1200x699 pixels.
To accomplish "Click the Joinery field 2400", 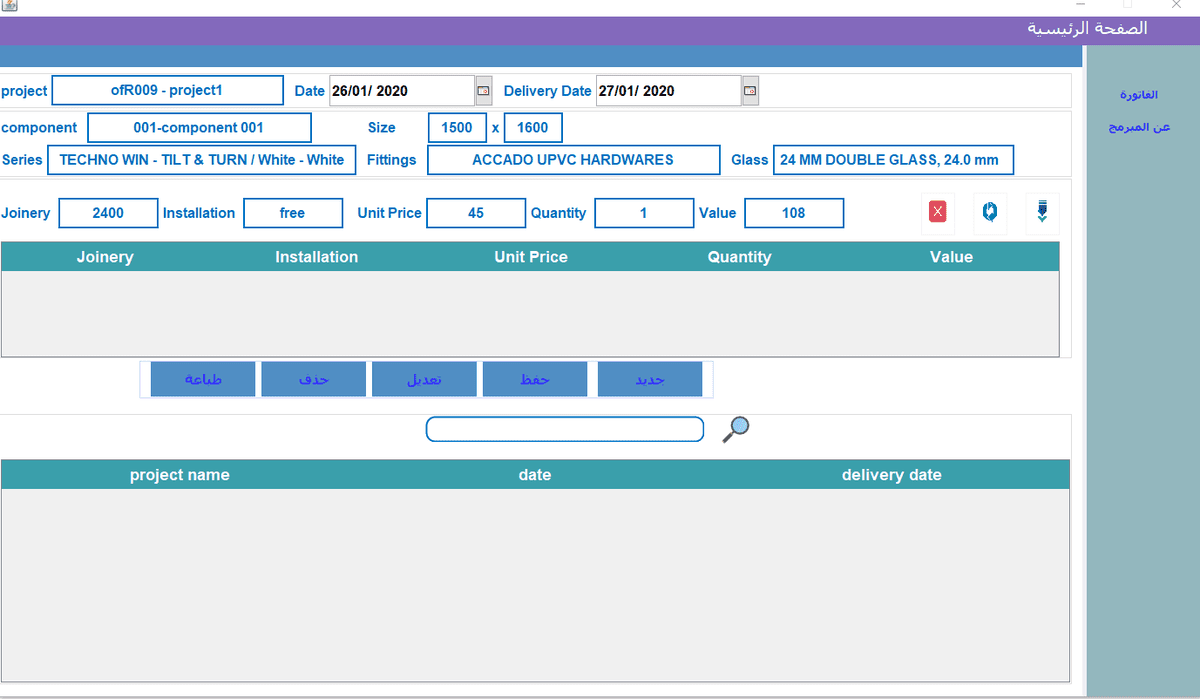I will [x=108, y=213].
